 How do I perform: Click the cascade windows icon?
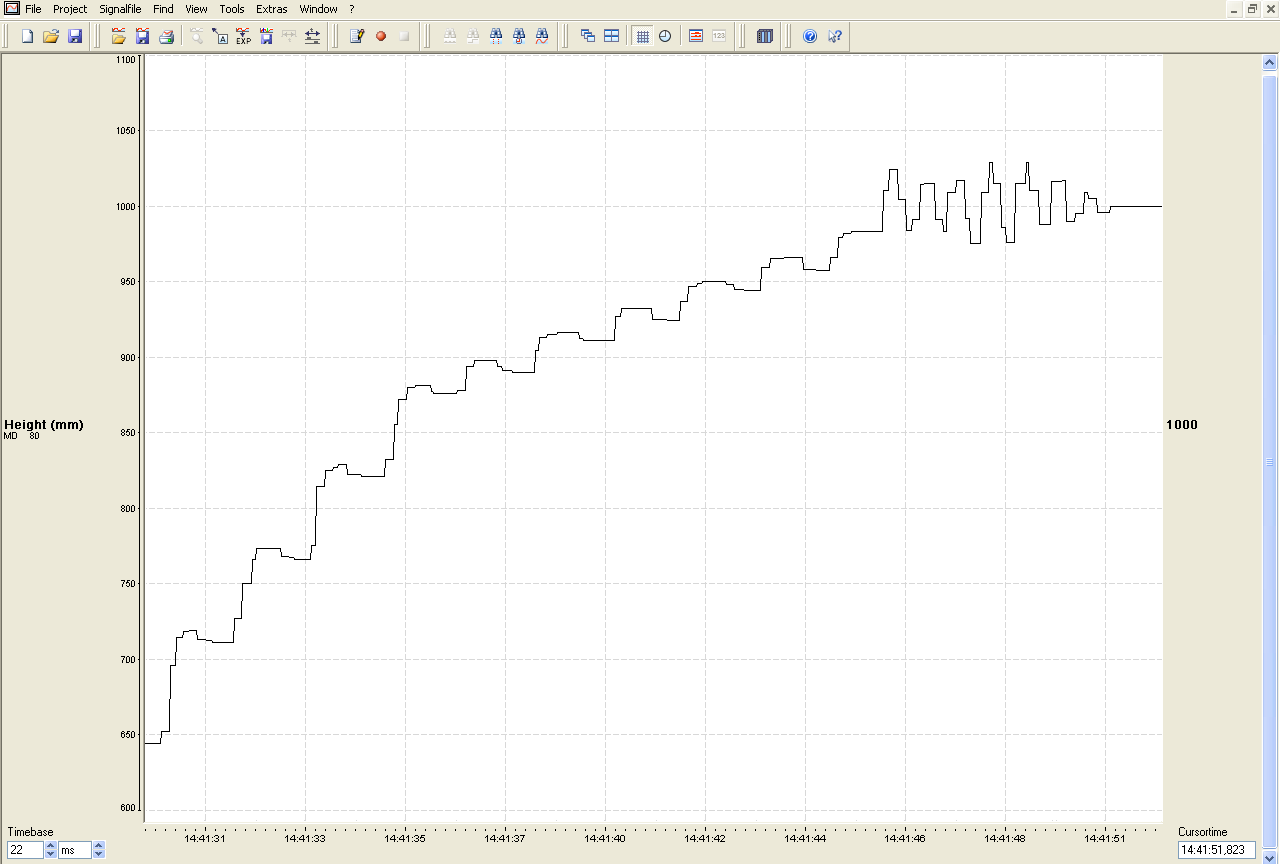coord(588,36)
